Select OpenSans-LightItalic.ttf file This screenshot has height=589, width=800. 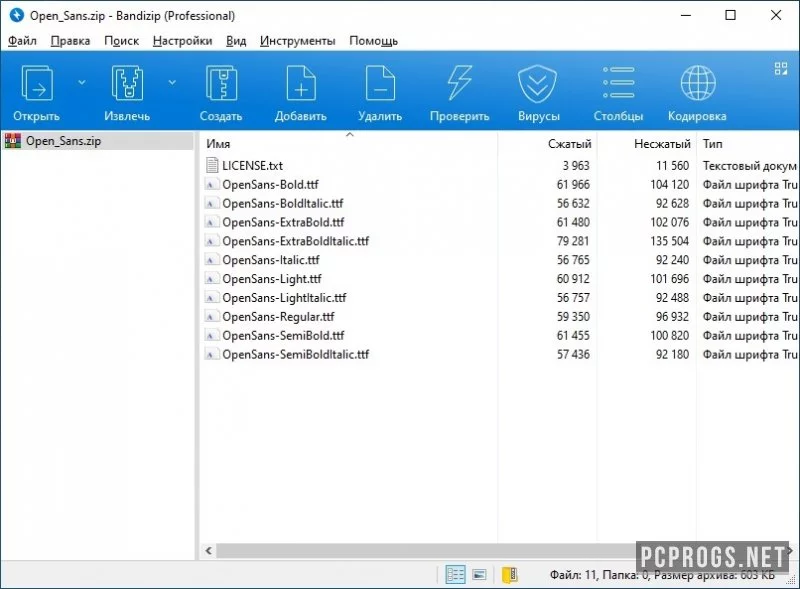[x=284, y=298]
